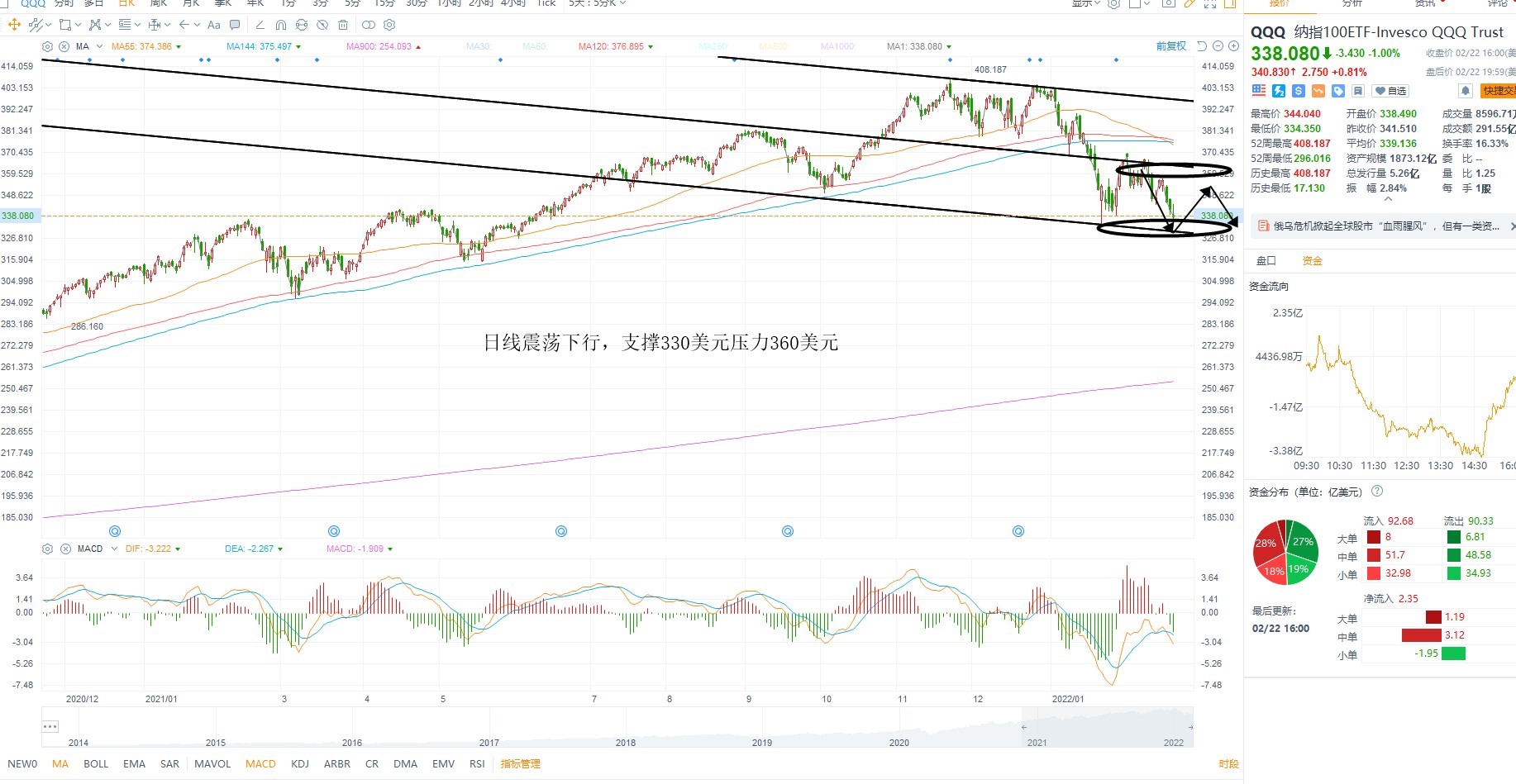Click the blue dollar badge icon

pos(1299,91)
